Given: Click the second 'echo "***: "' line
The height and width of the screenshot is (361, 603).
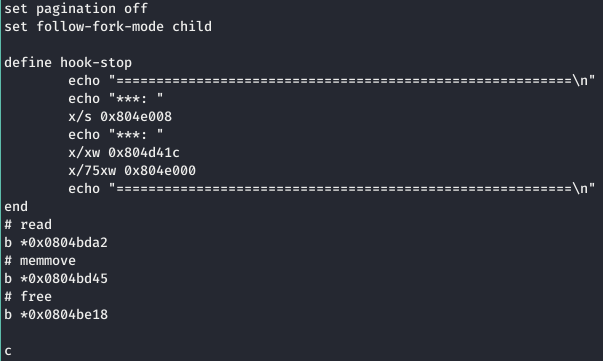Looking at the screenshot, I should click(116, 135).
